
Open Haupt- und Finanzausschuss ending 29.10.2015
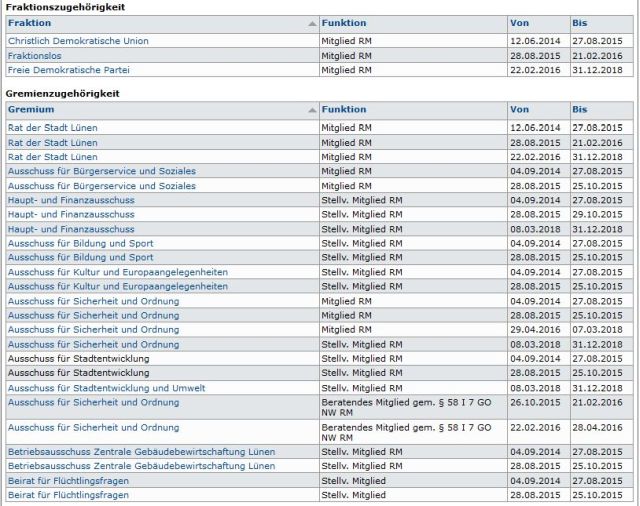point(71,214)
